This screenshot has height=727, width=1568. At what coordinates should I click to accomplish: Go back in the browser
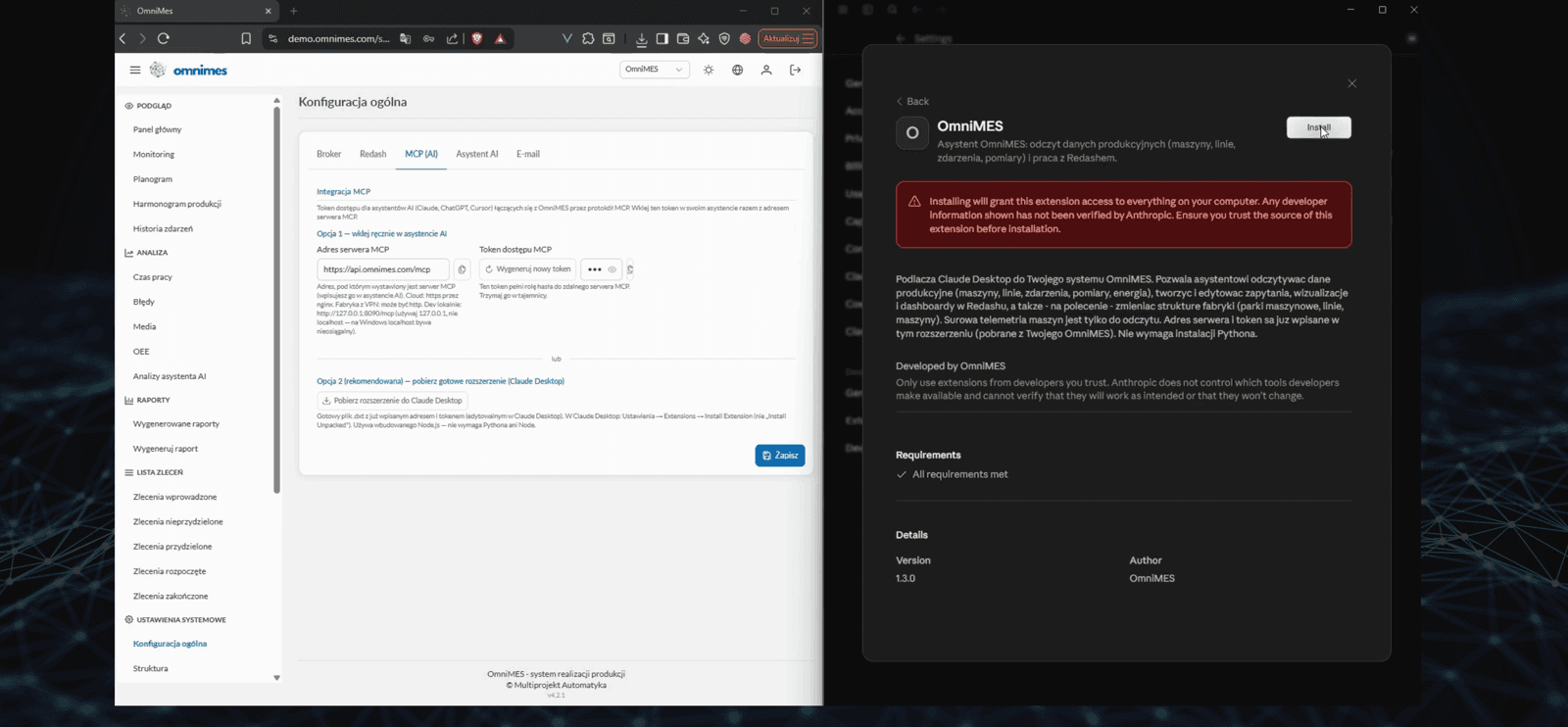[x=122, y=38]
